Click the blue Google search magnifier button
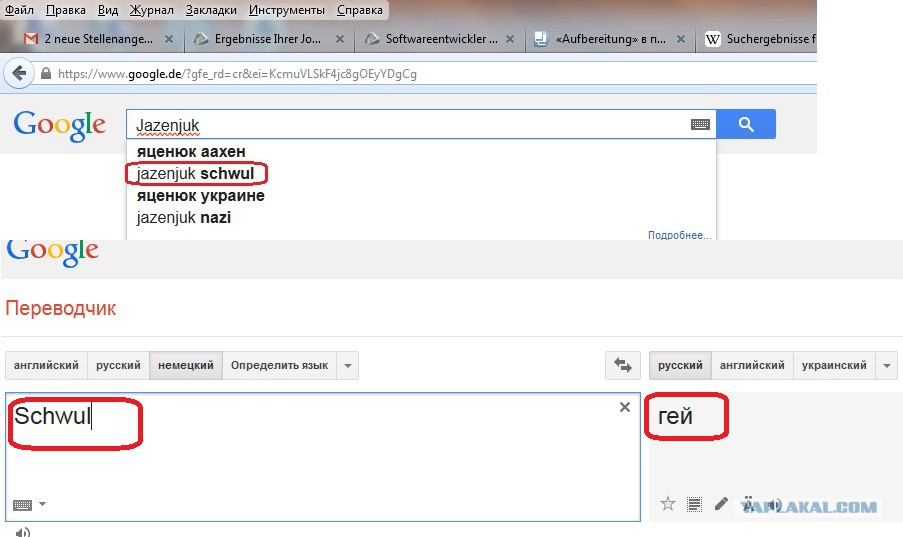 tap(745, 124)
